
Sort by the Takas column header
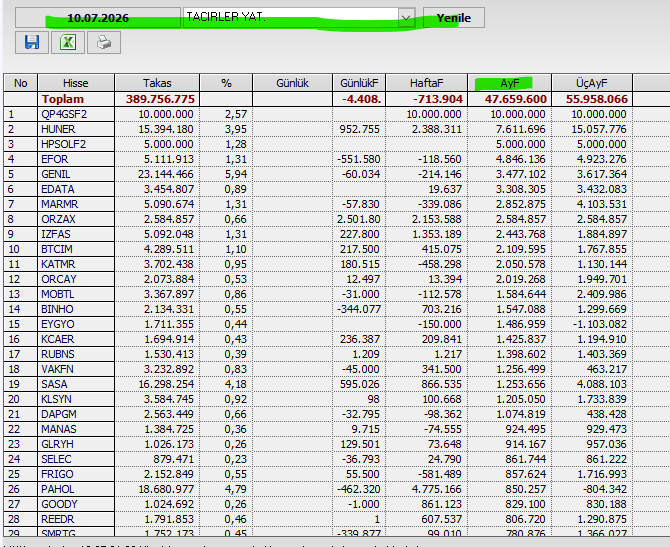pos(157,83)
